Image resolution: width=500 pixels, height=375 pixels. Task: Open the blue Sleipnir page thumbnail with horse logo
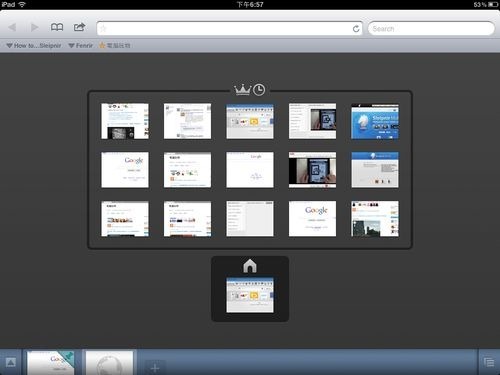click(x=375, y=121)
